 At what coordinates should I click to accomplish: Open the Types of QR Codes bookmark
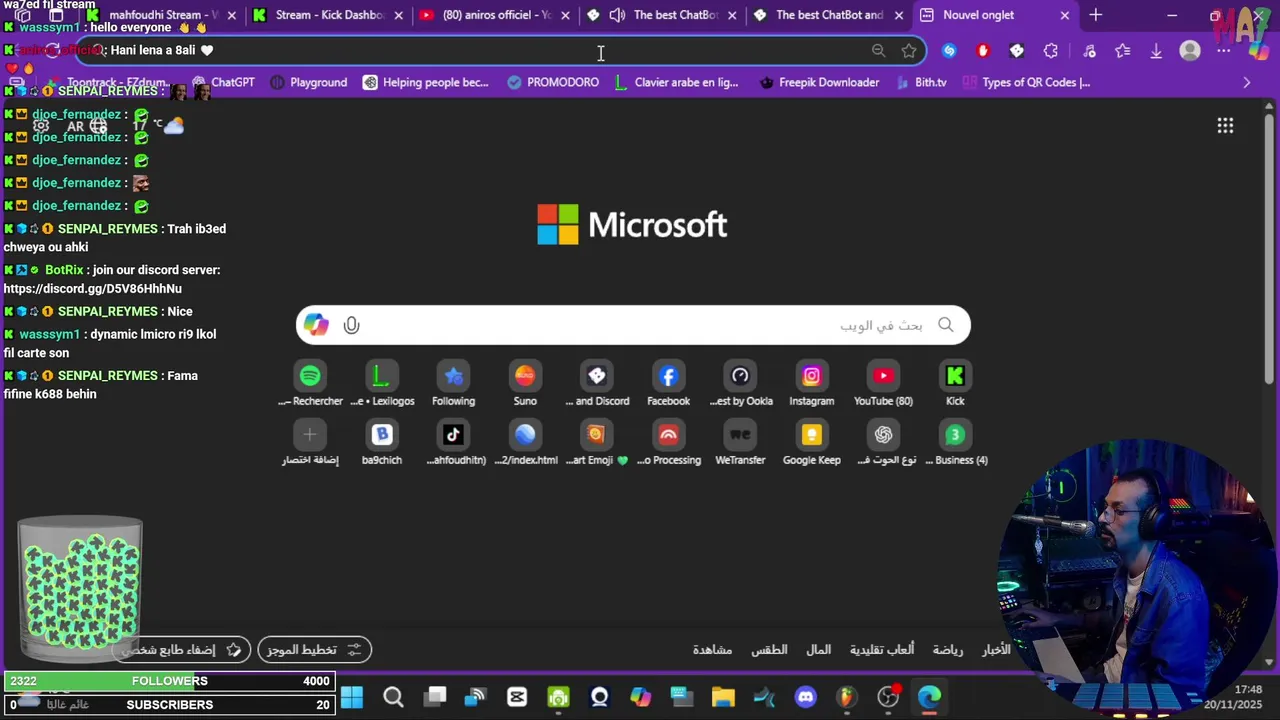[1026, 82]
